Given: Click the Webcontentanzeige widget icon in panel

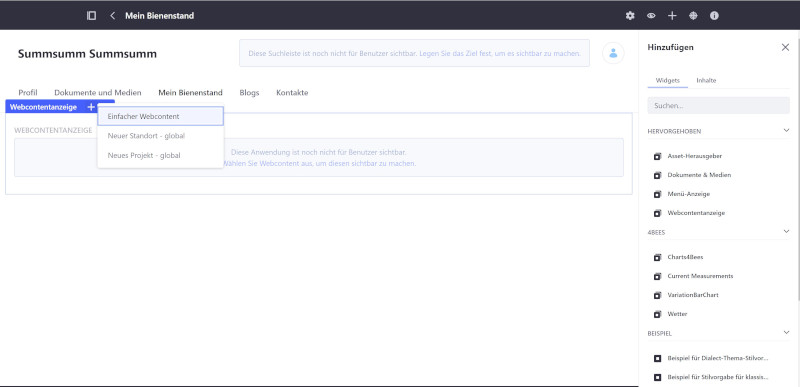Looking at the screenshot, I should 657,213.
